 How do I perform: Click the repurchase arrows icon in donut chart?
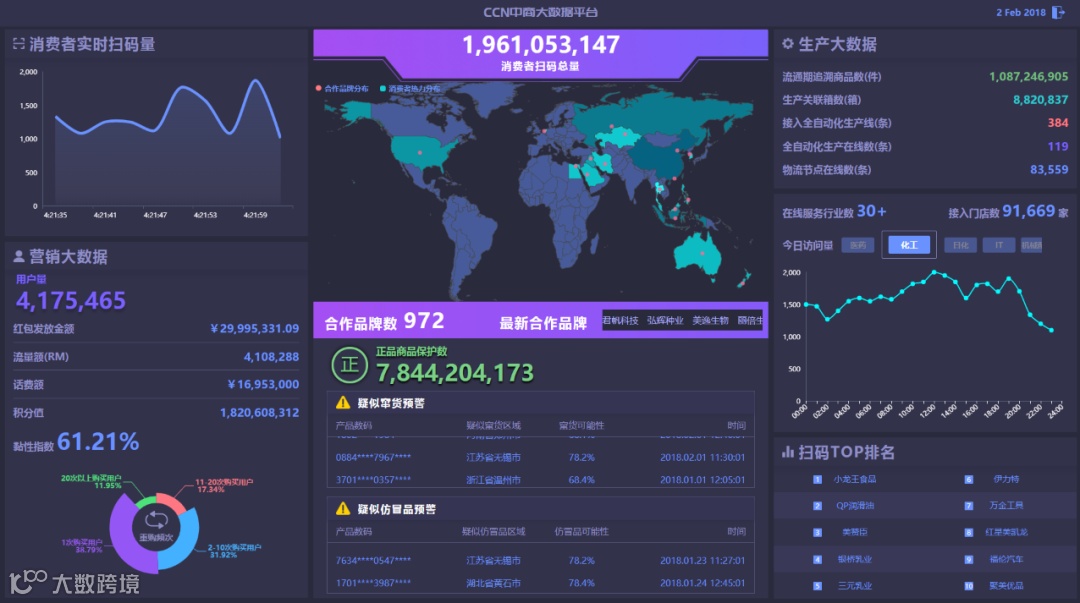coord(156,520)
